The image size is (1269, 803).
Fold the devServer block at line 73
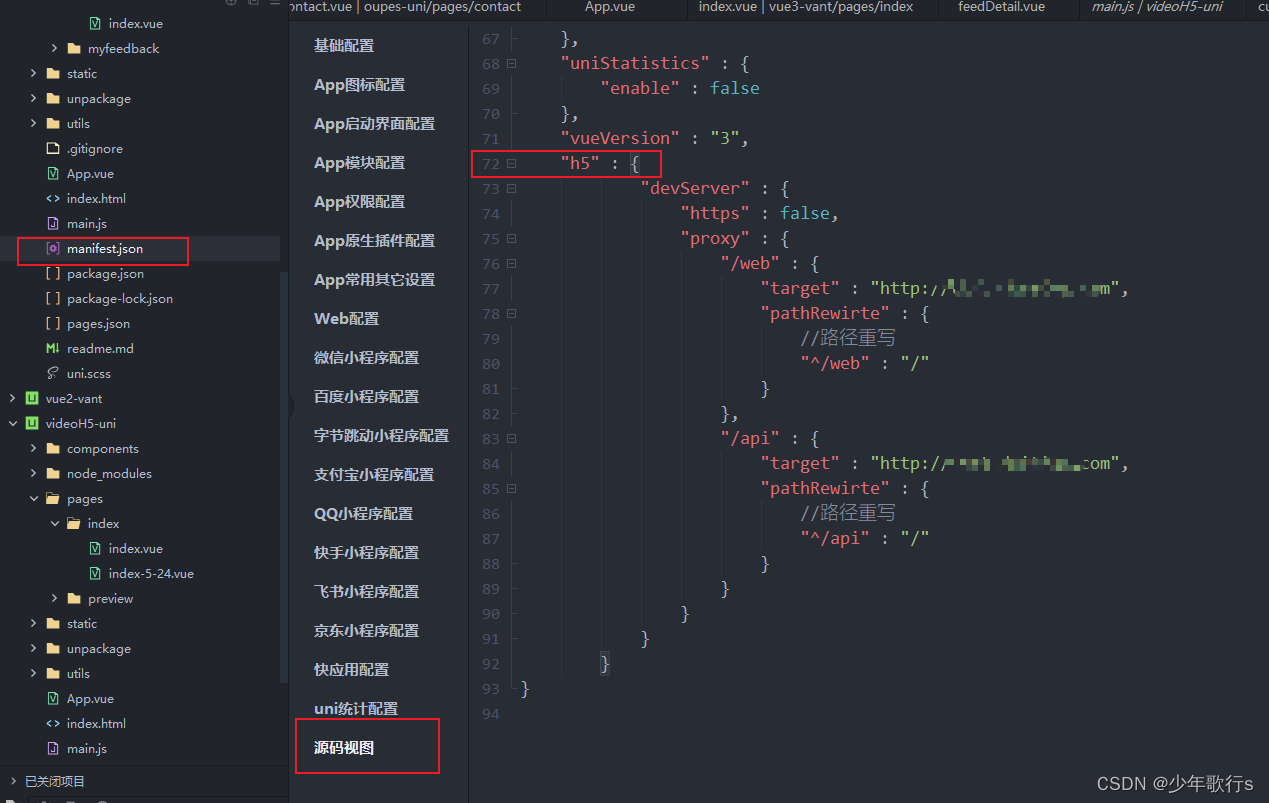pos(511,188)
